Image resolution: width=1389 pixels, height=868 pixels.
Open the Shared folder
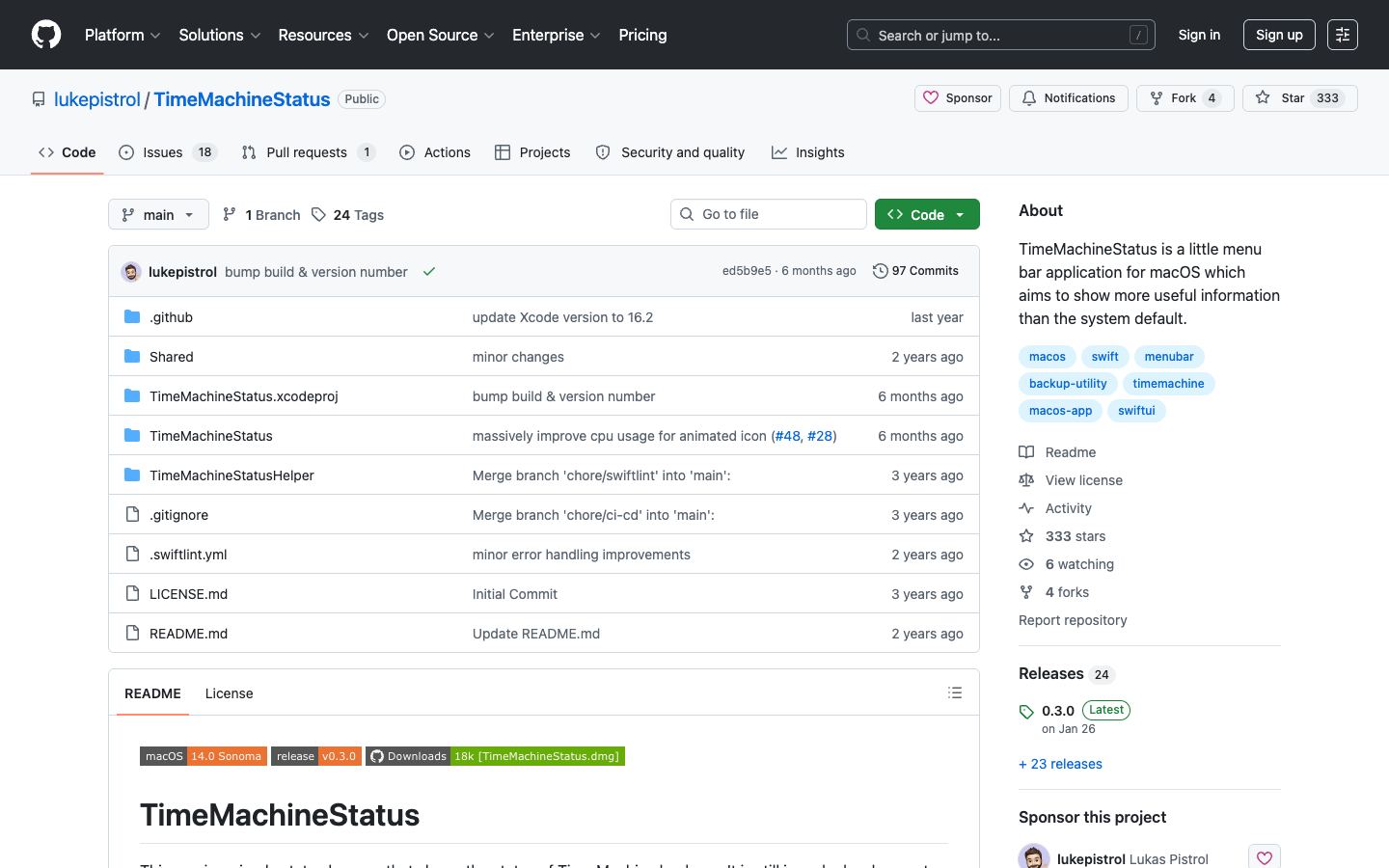(172, 357)
